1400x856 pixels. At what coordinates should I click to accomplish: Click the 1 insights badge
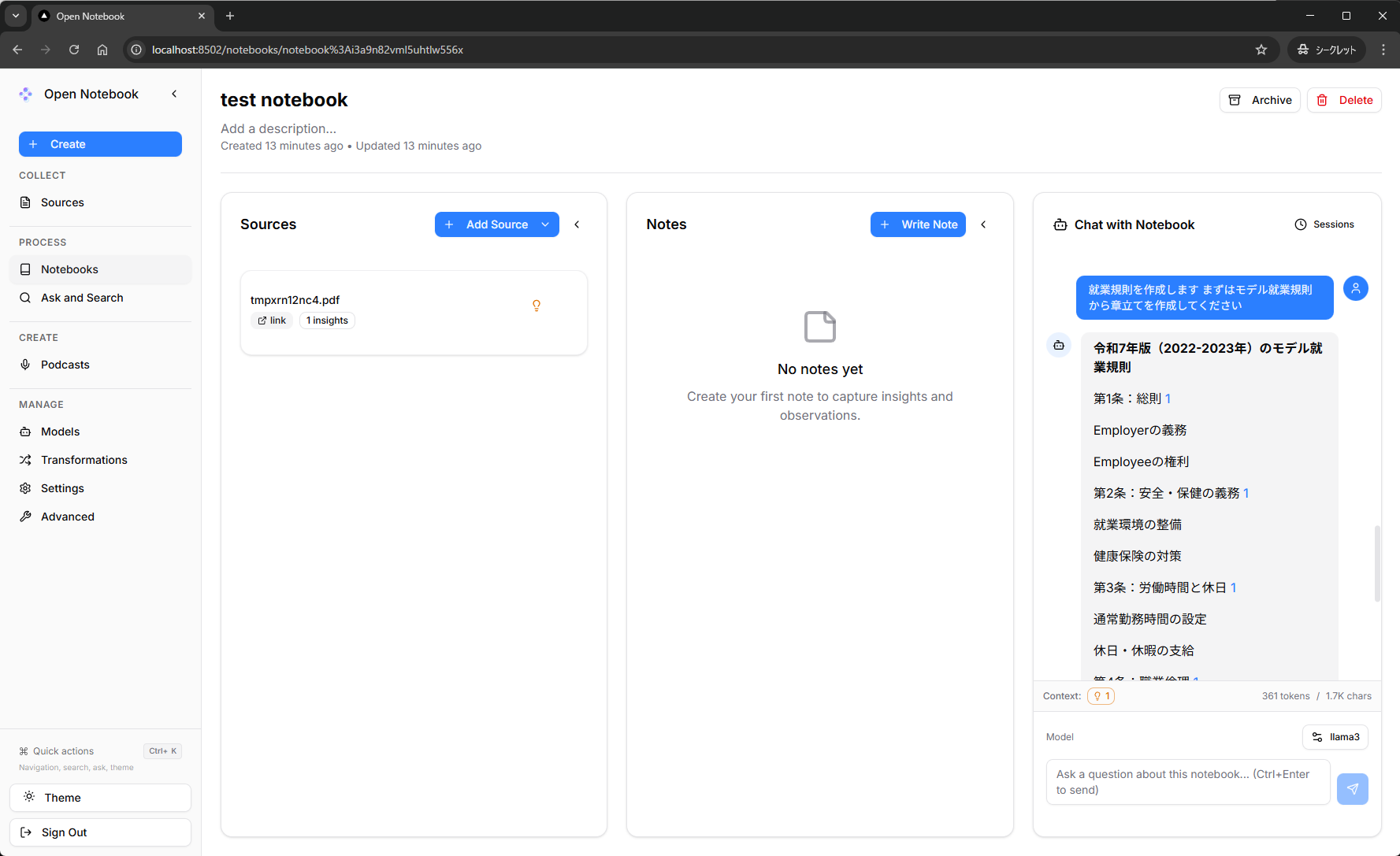click(x=327, y=321)
